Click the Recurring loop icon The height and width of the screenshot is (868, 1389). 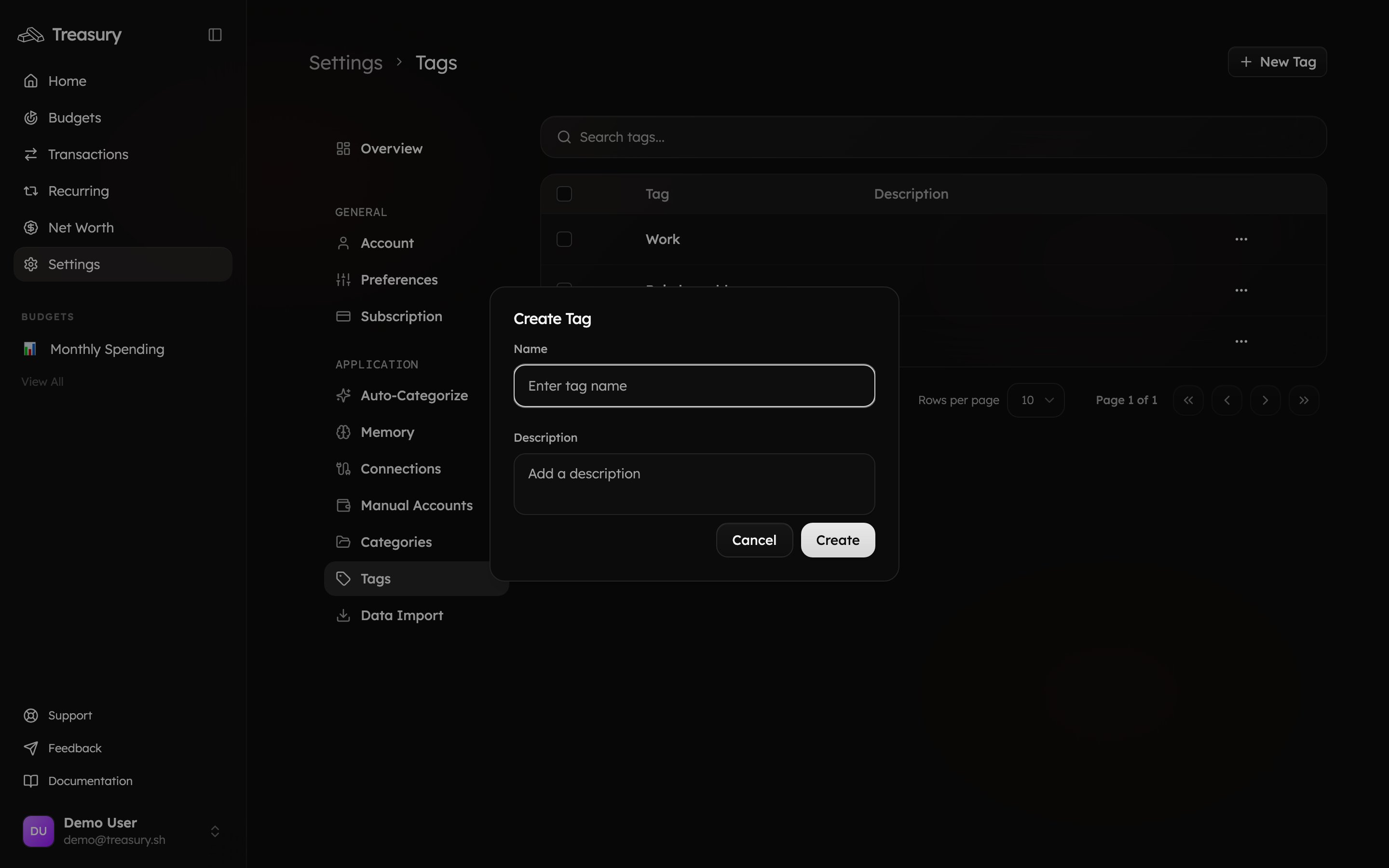[x=31, y=191]
